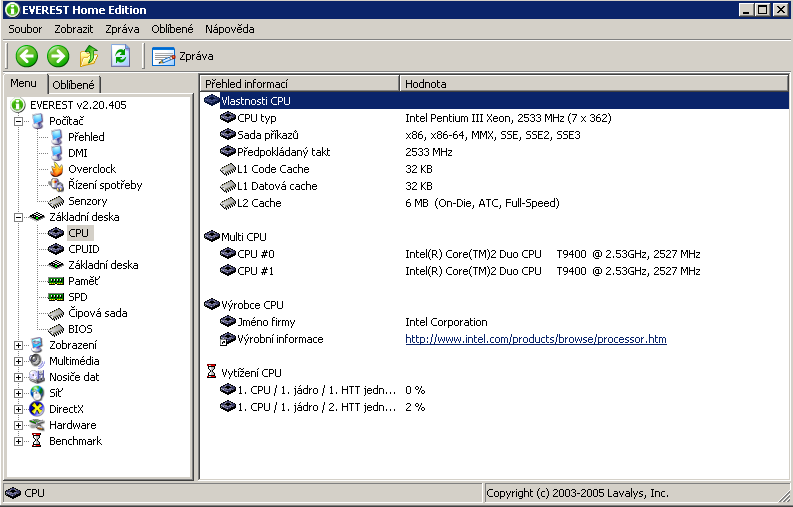Click the Senzory icon

pos(56,201)
